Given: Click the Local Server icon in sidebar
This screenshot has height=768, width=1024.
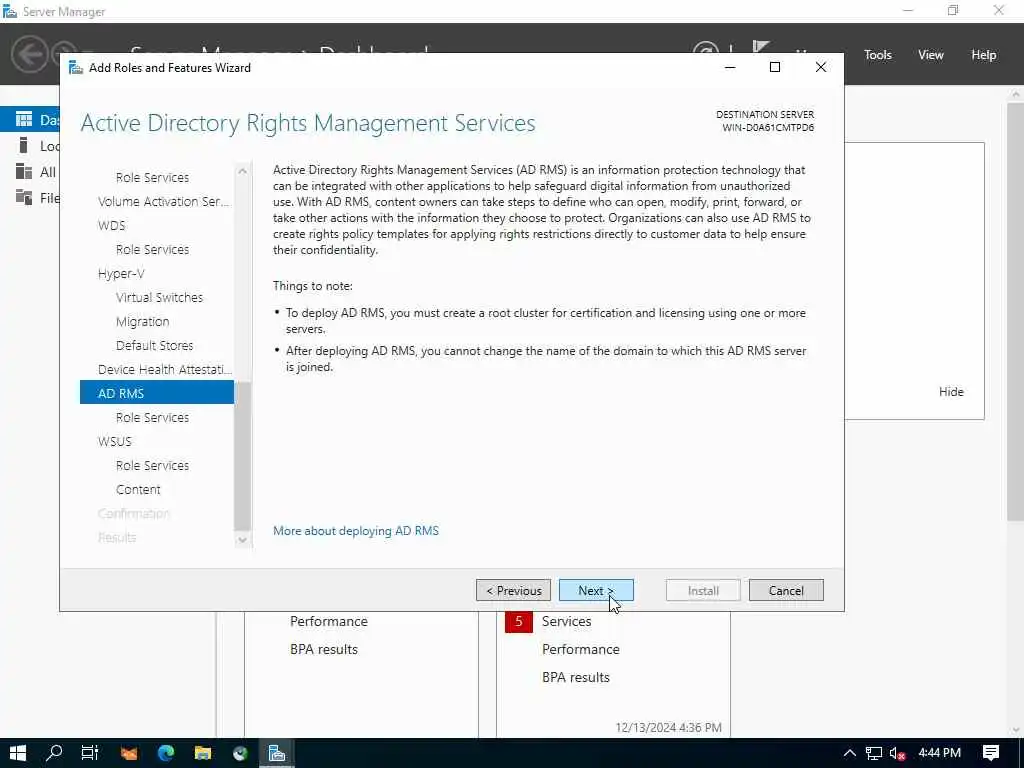Looking at the screenshot, I should 24,145.
